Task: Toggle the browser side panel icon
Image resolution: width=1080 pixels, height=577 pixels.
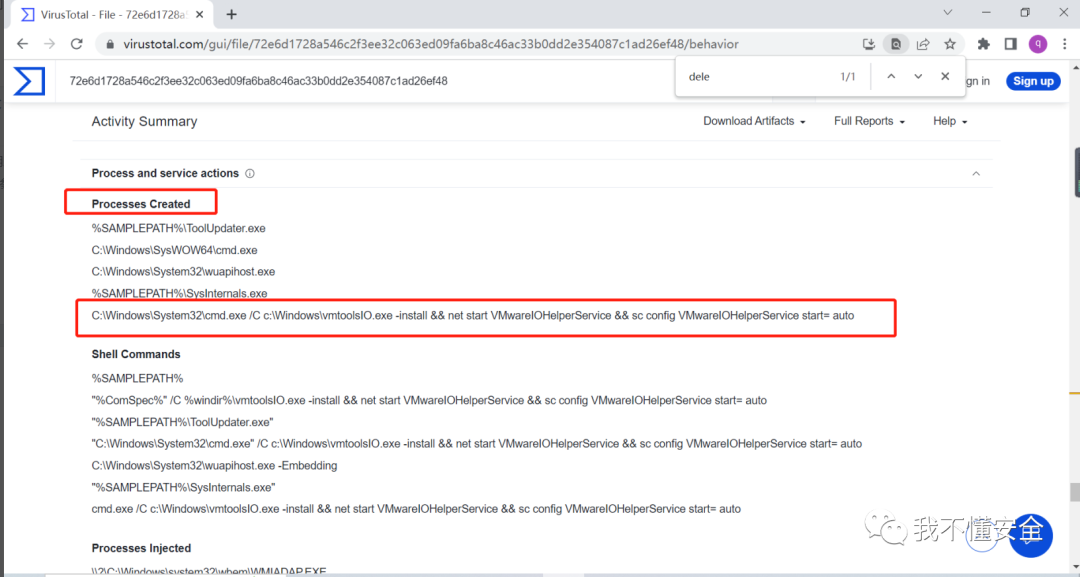Action: 1010,44
